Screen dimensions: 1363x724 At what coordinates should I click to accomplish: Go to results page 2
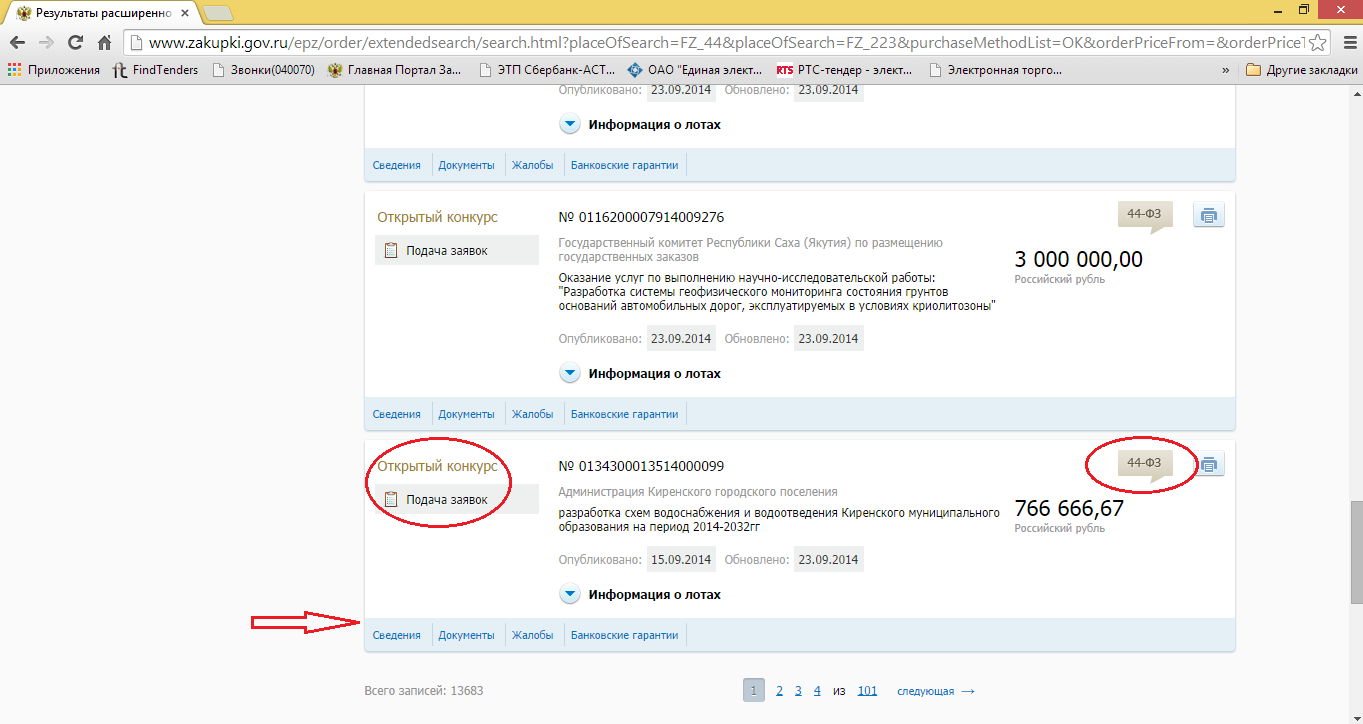779,691
